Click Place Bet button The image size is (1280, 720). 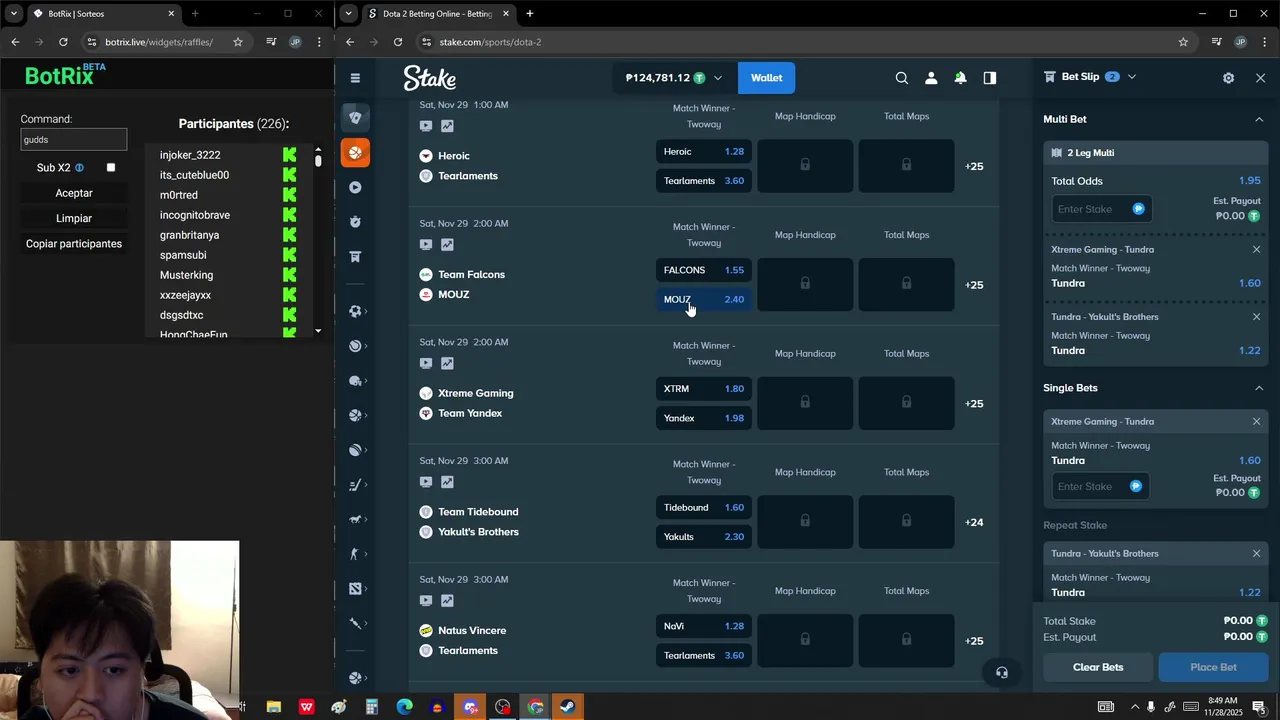tap(1213, 667)
